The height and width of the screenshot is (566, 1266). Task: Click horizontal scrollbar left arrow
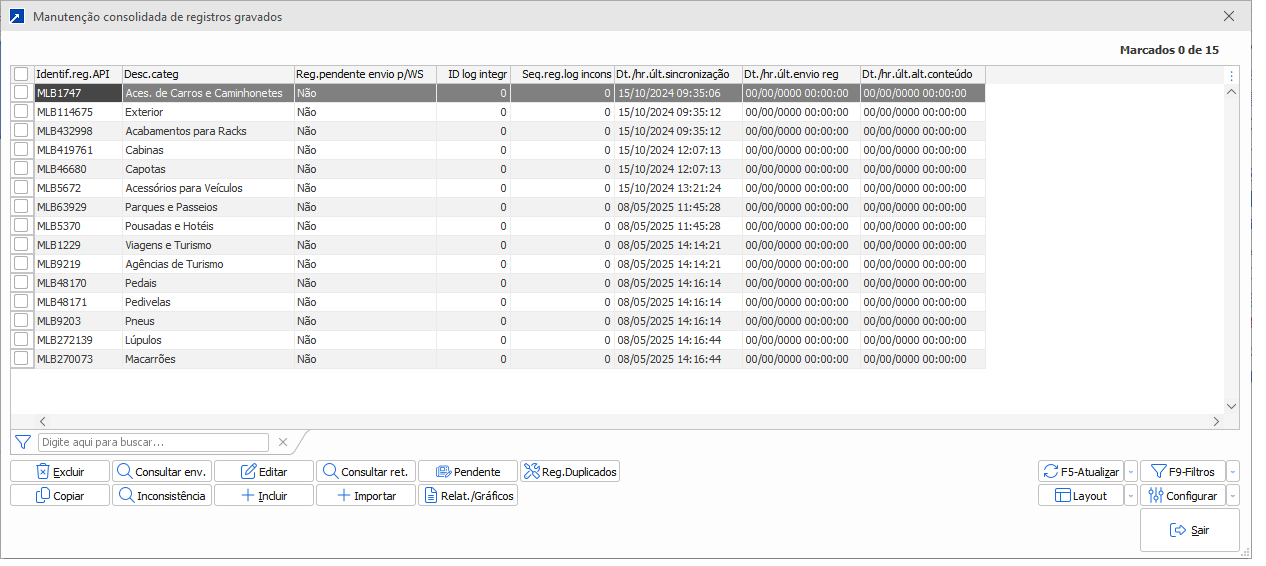coord(43,422)
